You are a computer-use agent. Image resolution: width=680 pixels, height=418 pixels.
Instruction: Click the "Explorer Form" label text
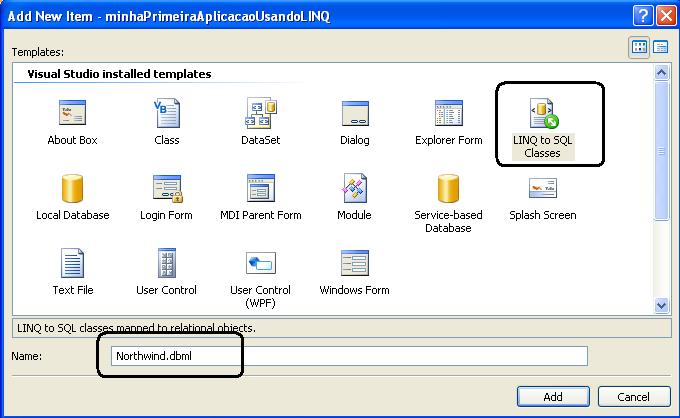tap(448, 140)
